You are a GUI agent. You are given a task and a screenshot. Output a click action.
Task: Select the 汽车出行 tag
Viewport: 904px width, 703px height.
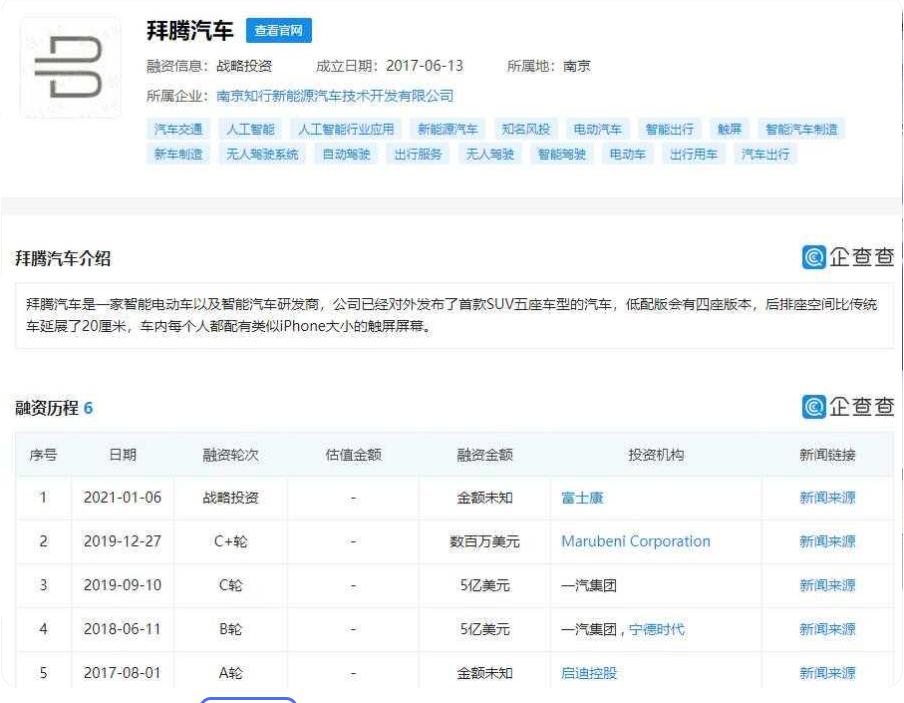pos(766,154)
